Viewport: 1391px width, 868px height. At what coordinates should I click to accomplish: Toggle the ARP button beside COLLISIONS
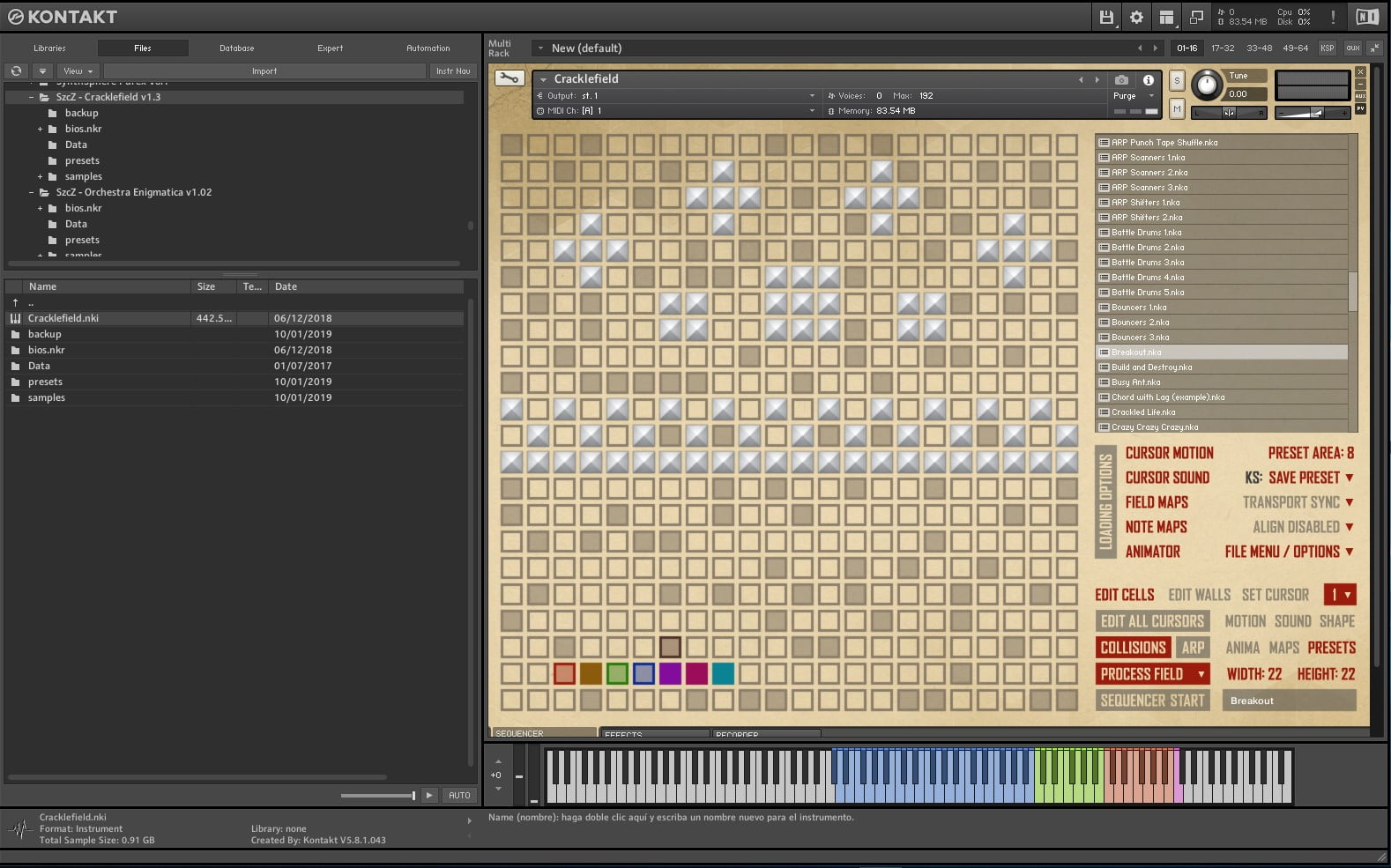1193,648
